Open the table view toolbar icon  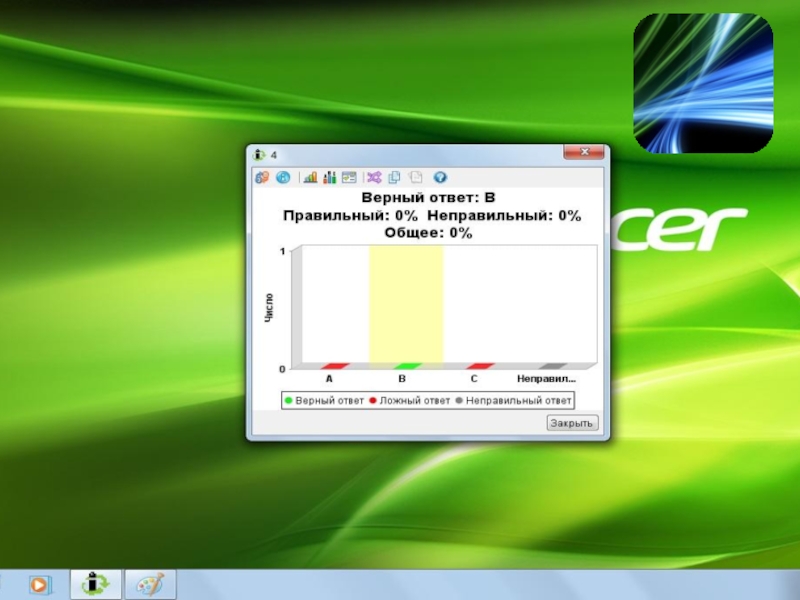[x=349, y=177]
